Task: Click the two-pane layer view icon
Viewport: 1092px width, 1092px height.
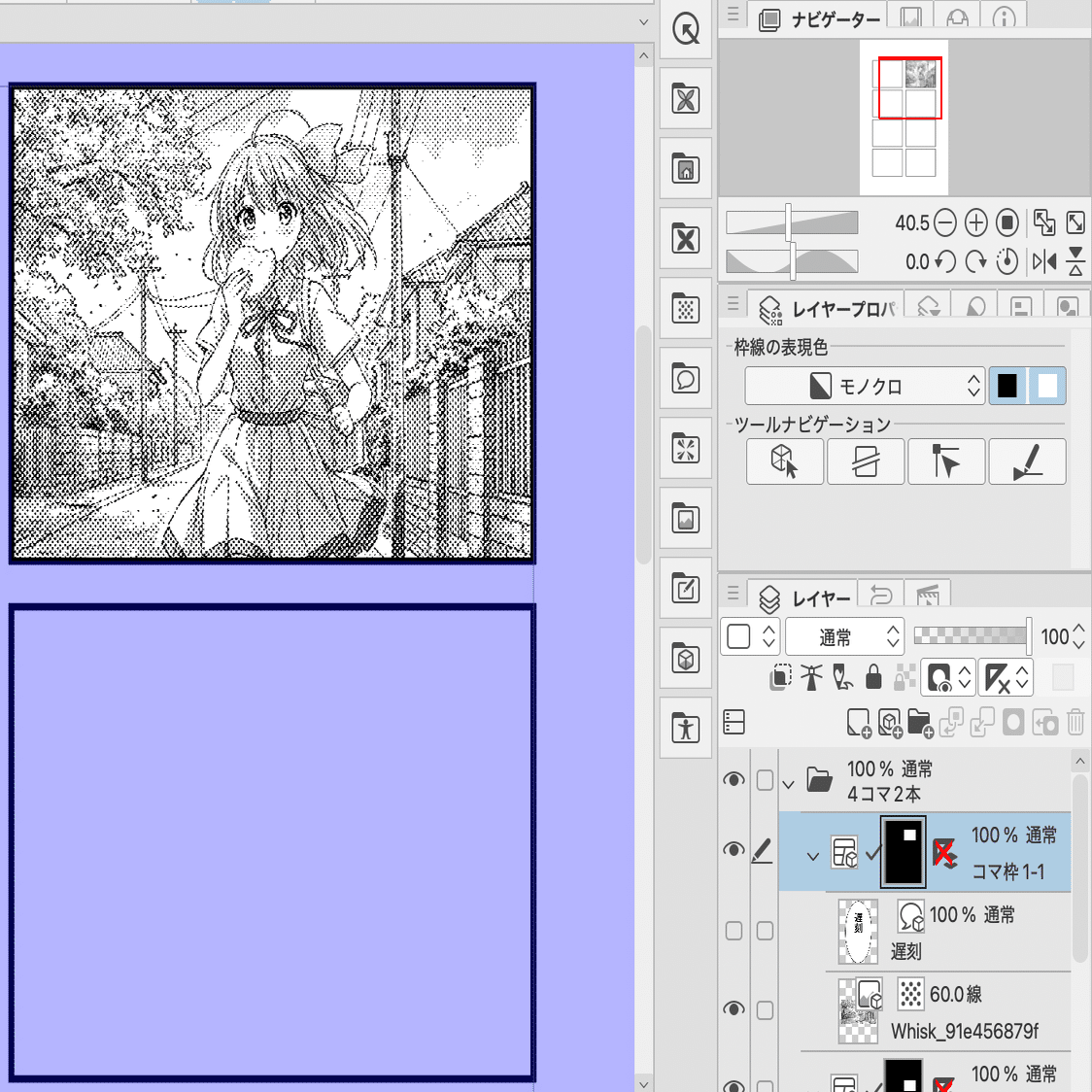Action: click(734, 722)
